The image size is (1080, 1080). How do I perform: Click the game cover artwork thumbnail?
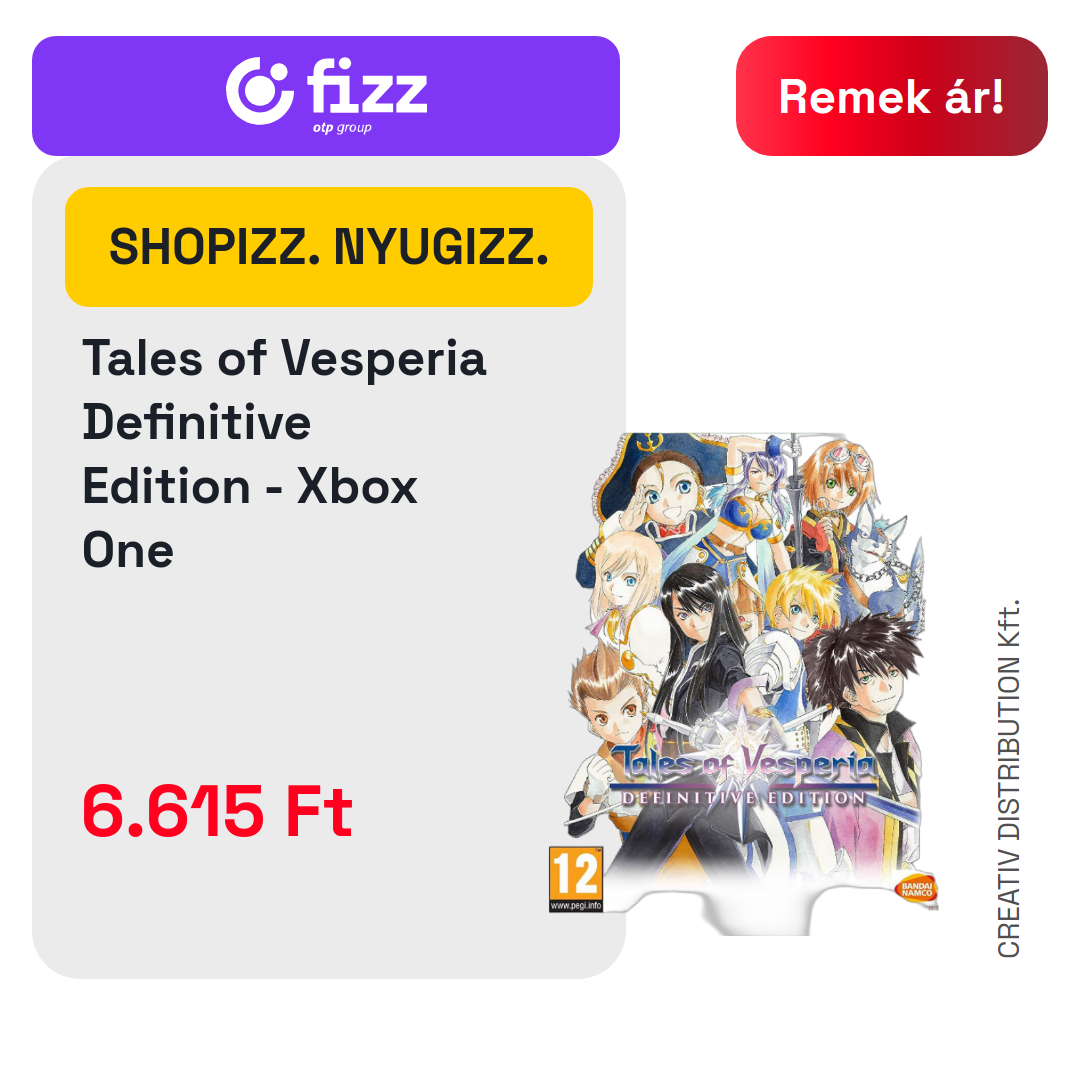pos(743,683)
